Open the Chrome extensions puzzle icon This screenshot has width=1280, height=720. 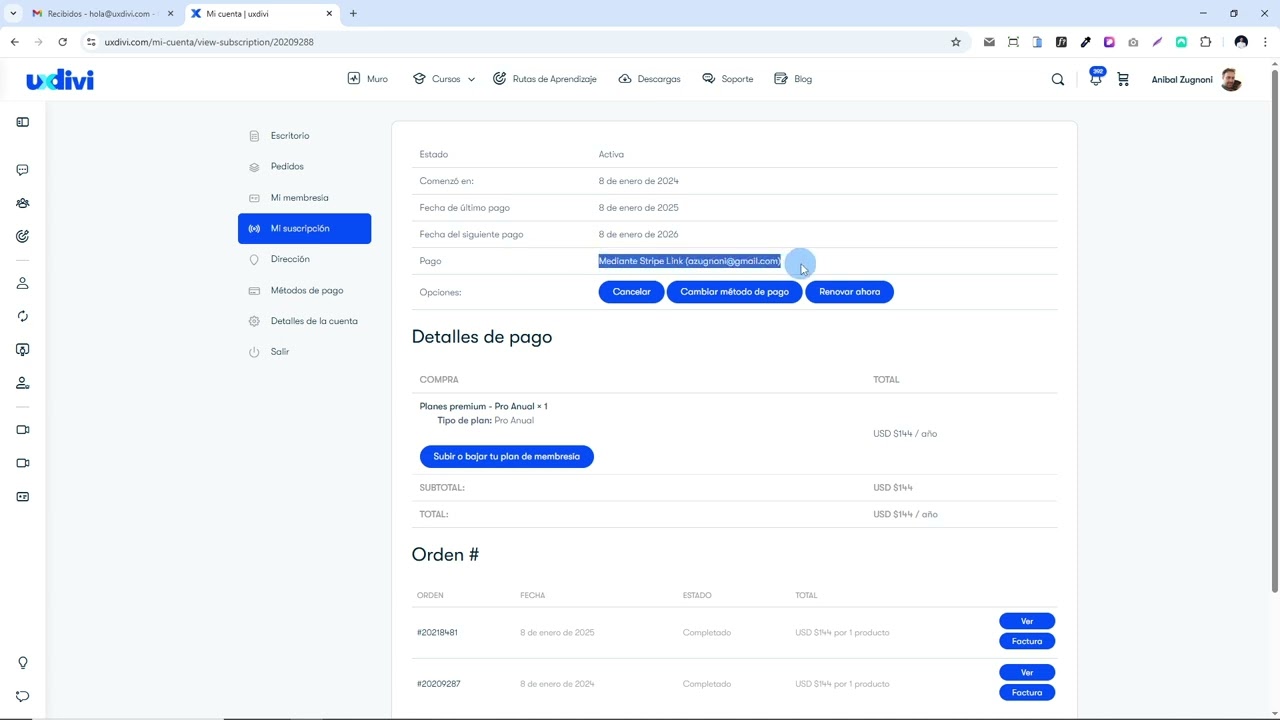[x=1205, y=42]
